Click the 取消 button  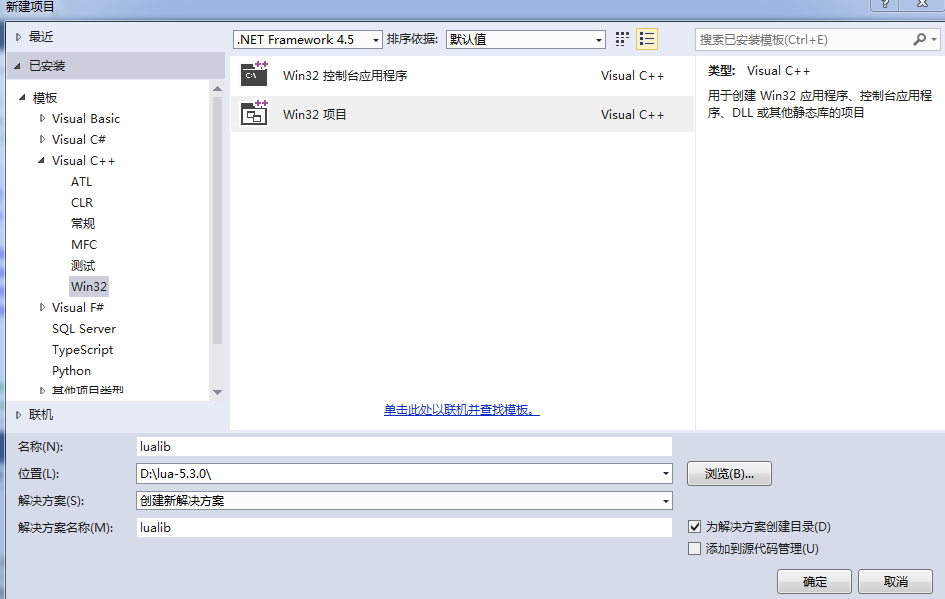[895, 582]
